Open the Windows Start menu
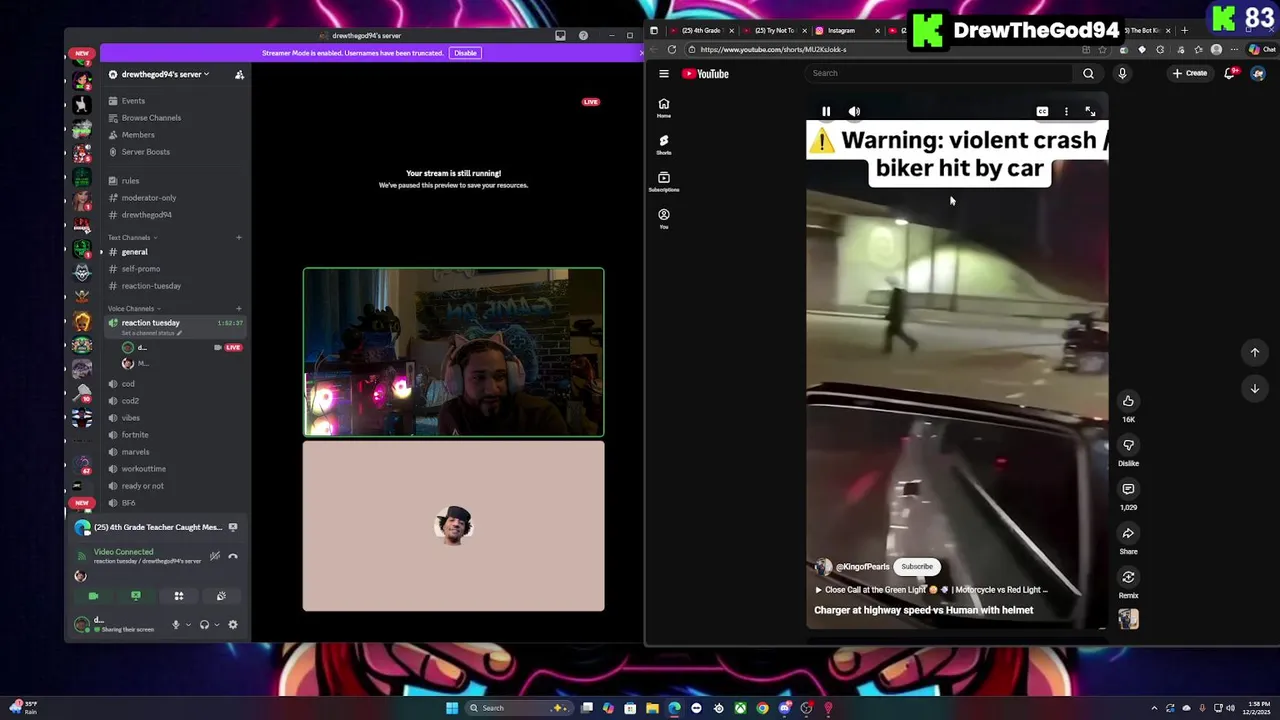 tap(452, 708)
